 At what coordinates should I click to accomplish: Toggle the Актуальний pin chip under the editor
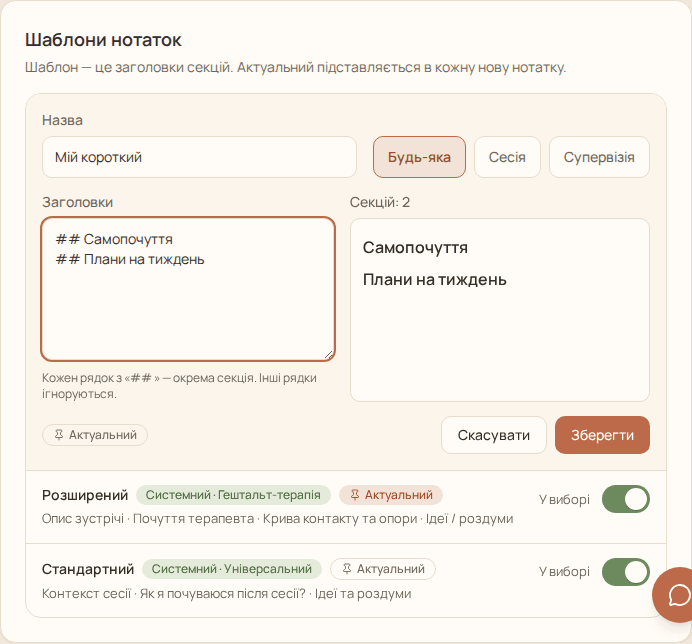(95, 435)
